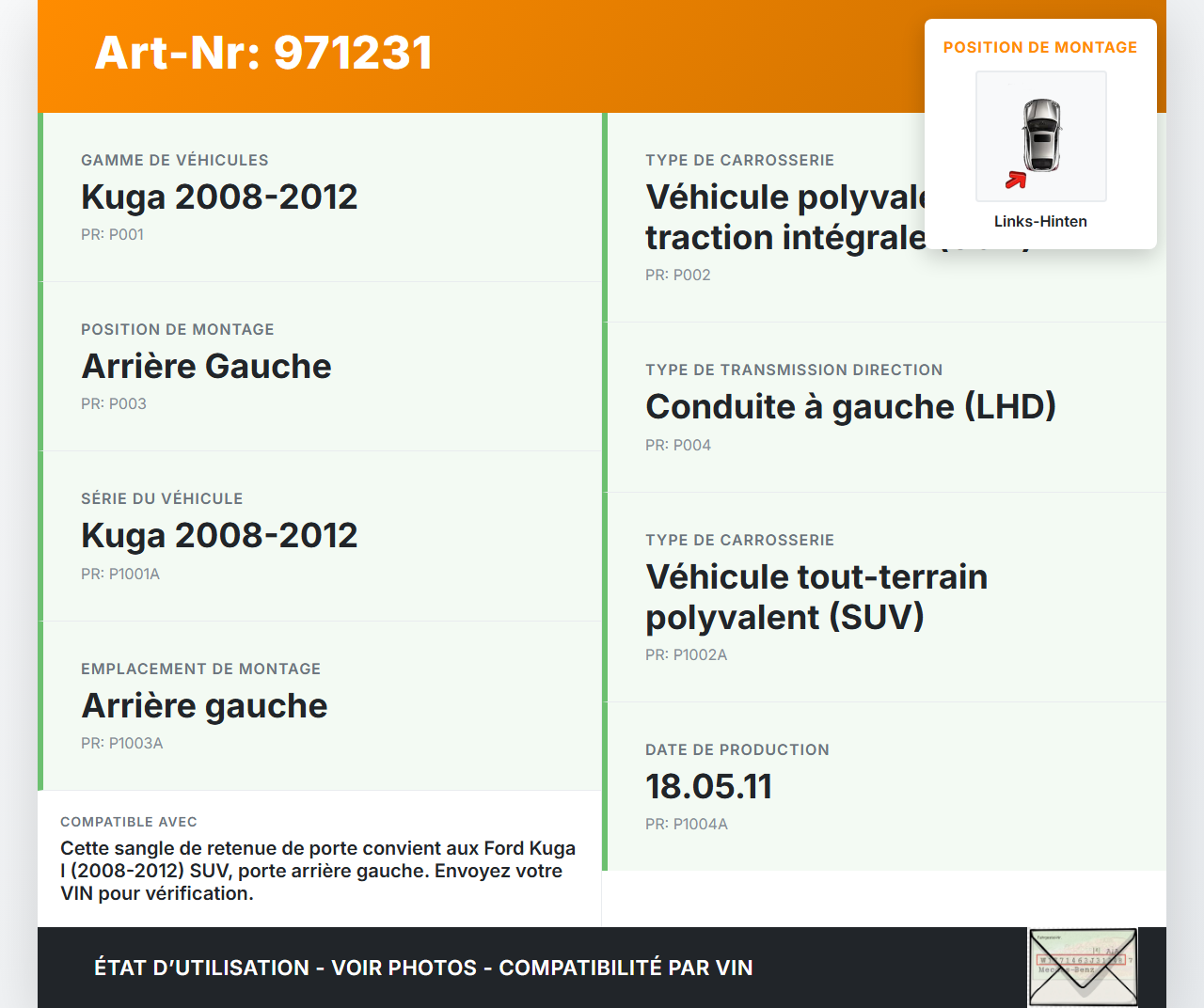This screenshot has width=1204, height=1008.
Task: Select the Conduite à gauche (LHD) value
Action: point(850,406)
